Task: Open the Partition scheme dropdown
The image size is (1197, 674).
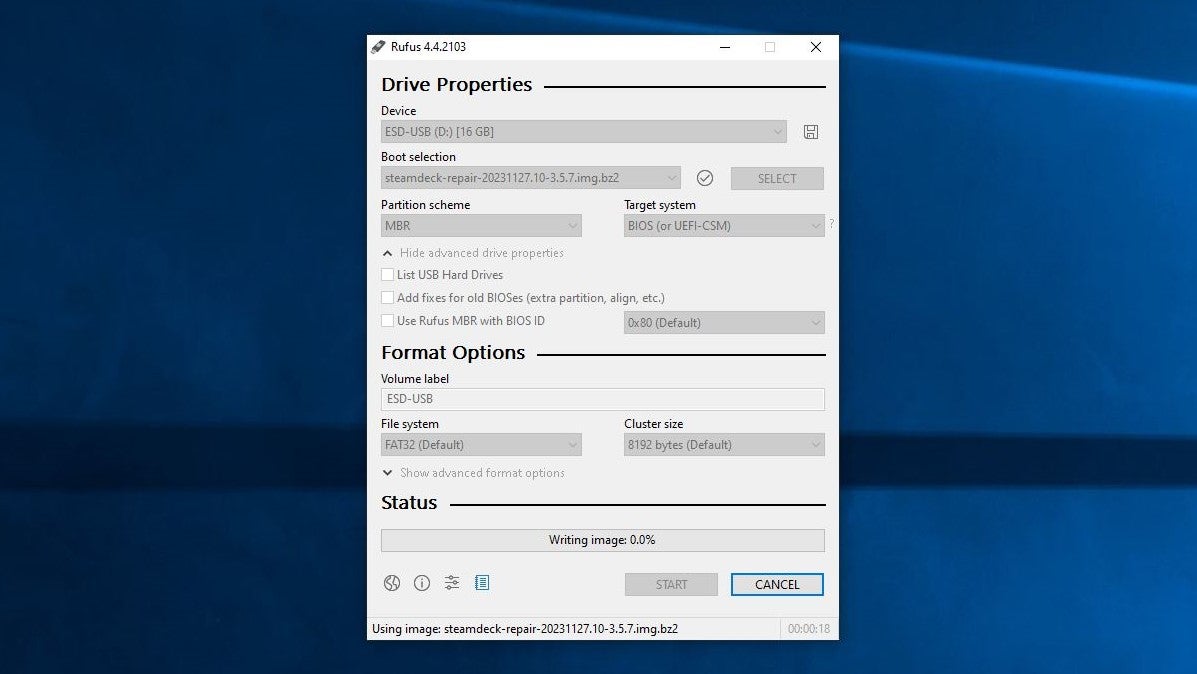Action: click(x=480, y=225)
